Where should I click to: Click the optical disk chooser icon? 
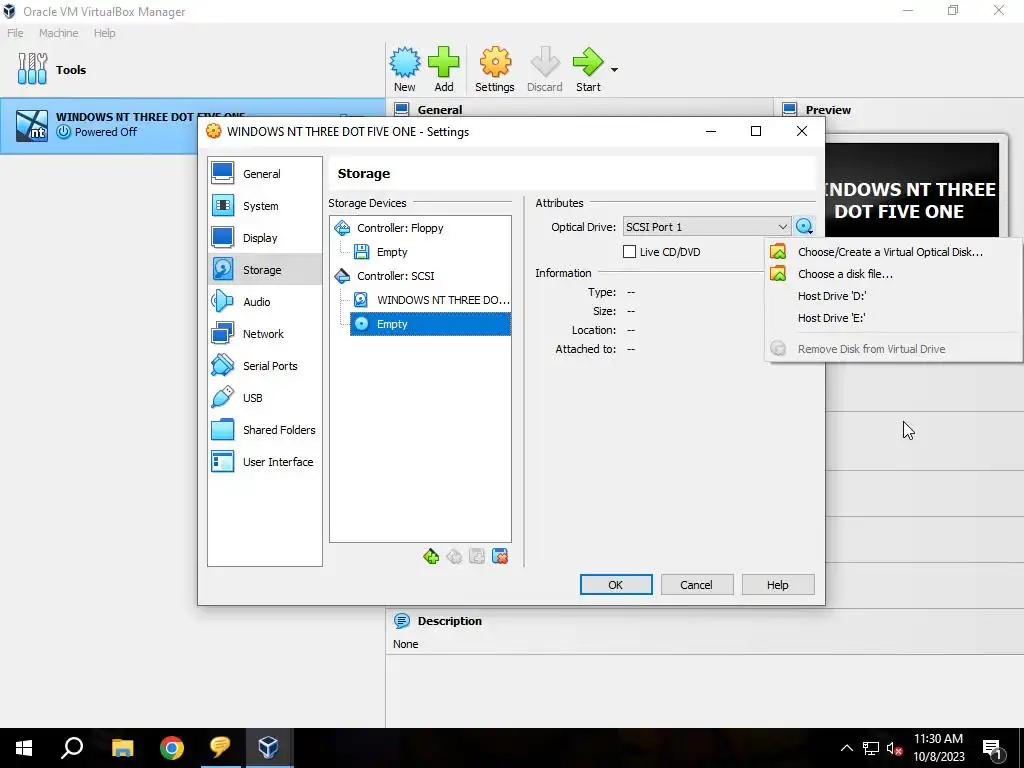coord(805,227)
